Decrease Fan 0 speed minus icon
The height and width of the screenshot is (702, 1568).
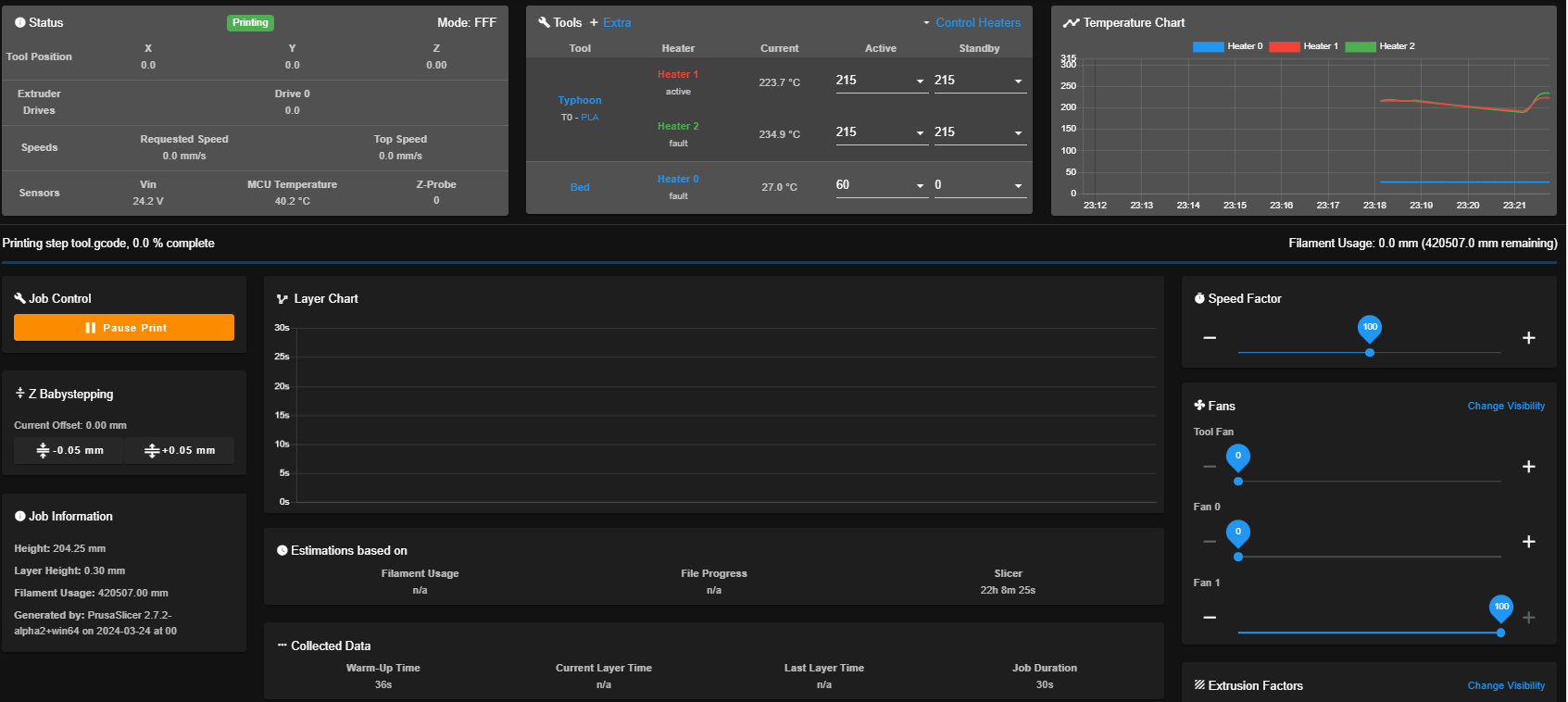point(1210,542)
